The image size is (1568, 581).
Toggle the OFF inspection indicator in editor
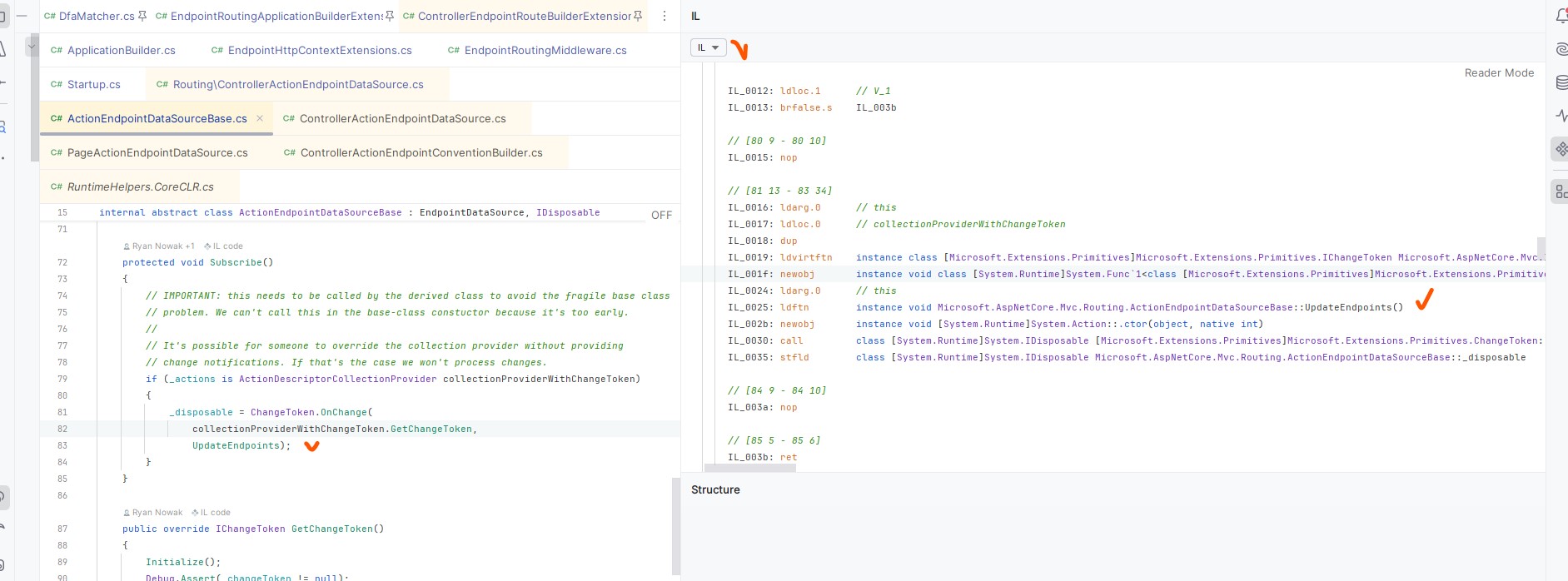pos(661,215)
